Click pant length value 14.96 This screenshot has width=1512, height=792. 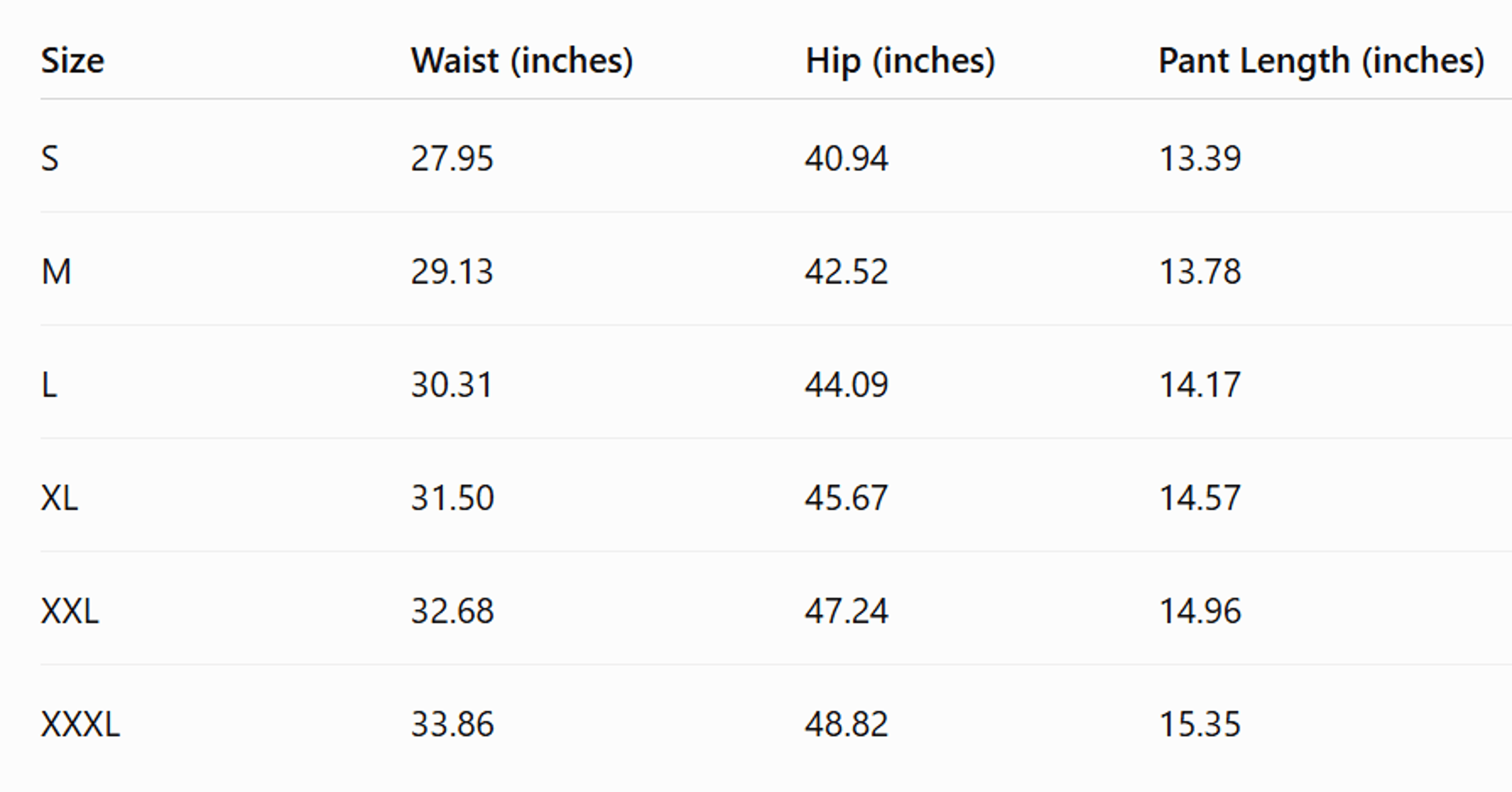pos(1200,611)
